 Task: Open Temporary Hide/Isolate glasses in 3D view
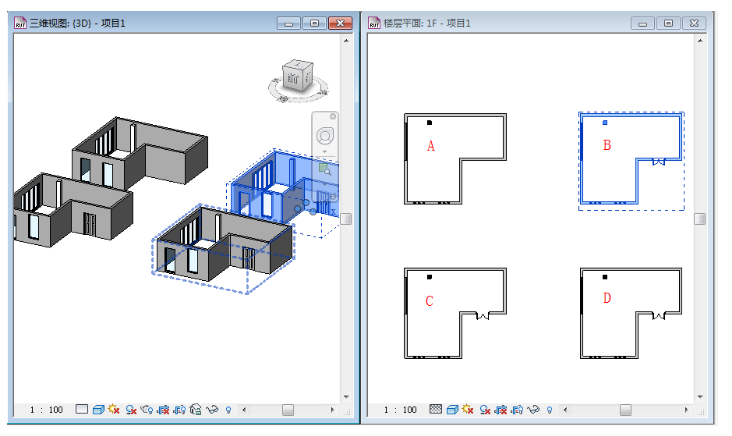tap(212, 410)
